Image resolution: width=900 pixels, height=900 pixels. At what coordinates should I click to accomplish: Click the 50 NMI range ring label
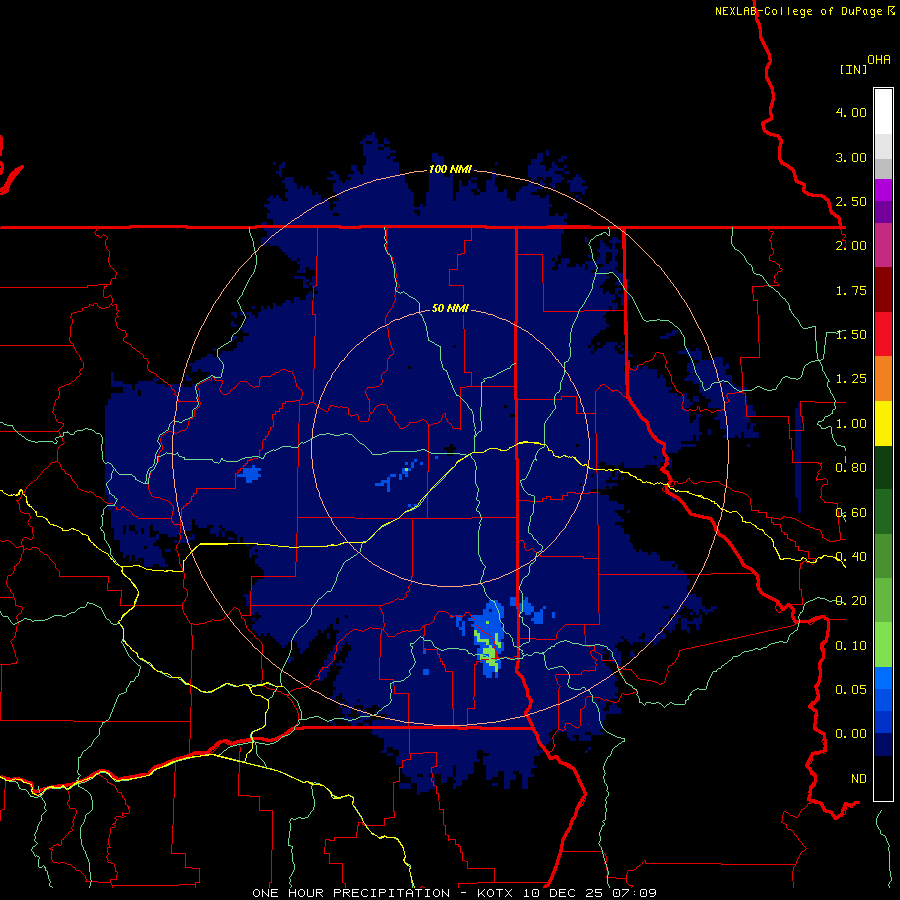[450, 308]
